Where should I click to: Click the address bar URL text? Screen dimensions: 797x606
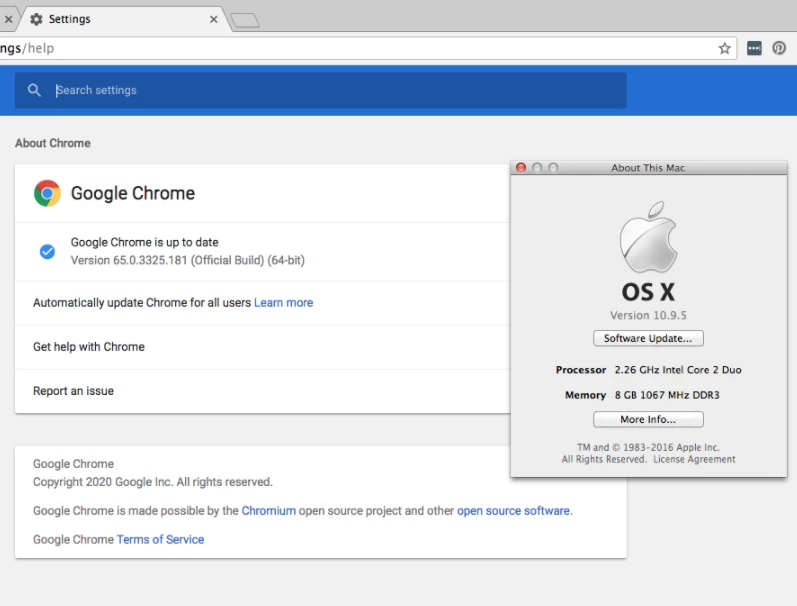[26, 48]
